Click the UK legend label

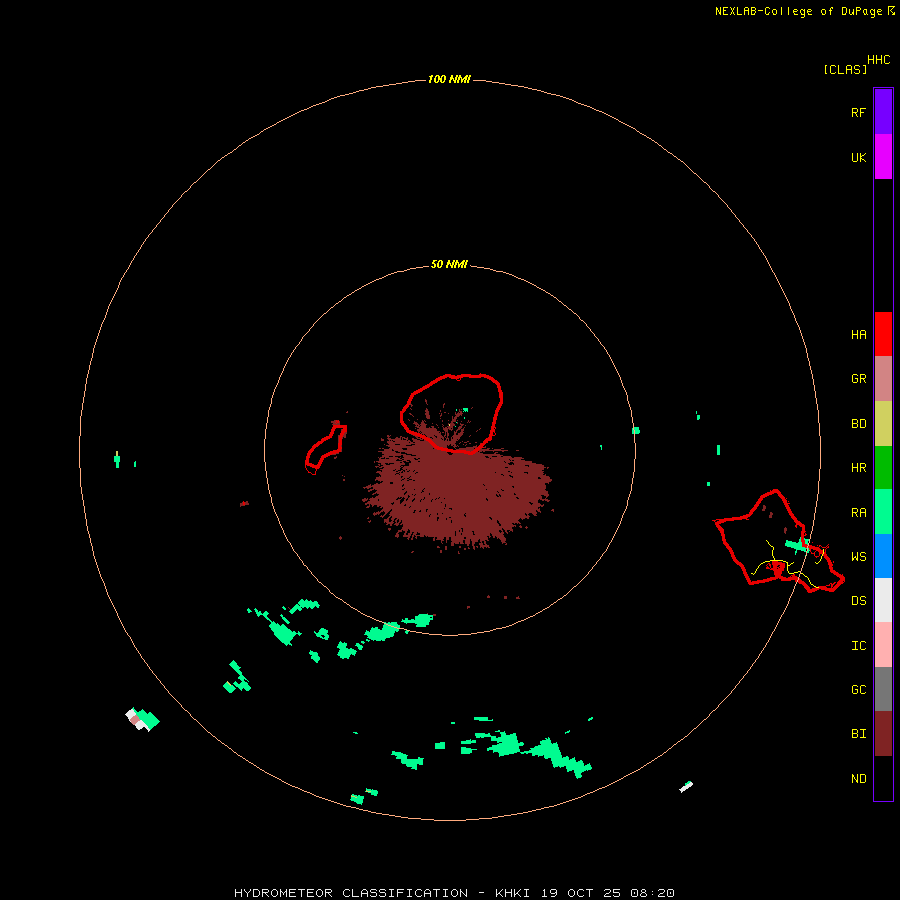coord(858,157)
